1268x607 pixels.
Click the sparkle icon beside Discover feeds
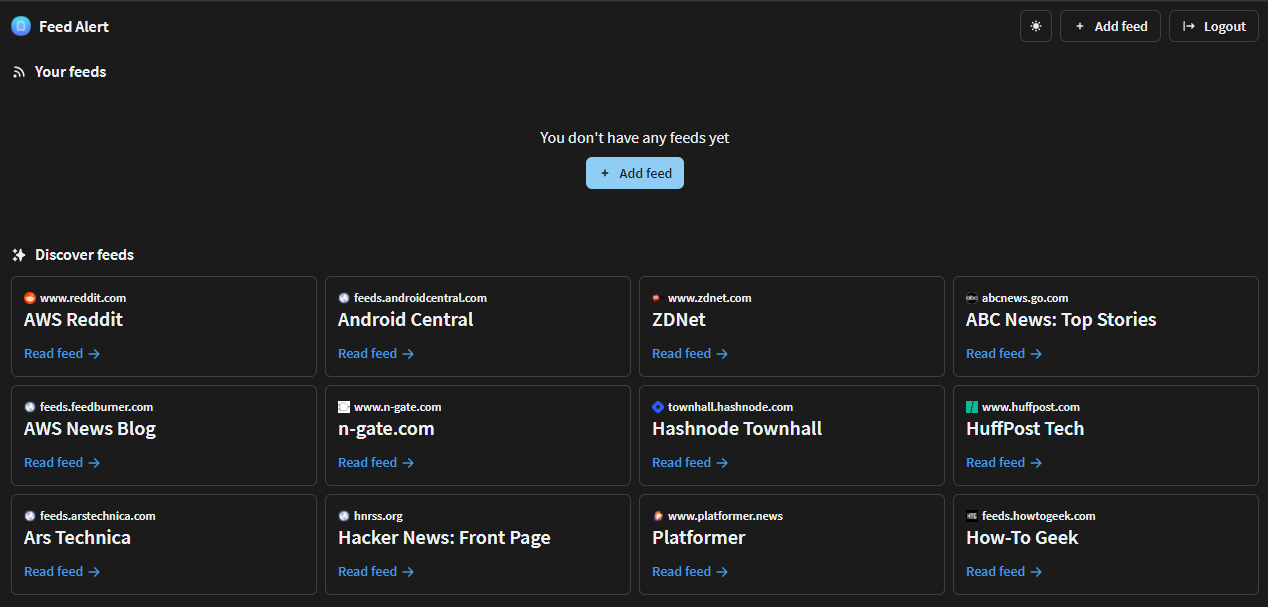click(18, 255)
